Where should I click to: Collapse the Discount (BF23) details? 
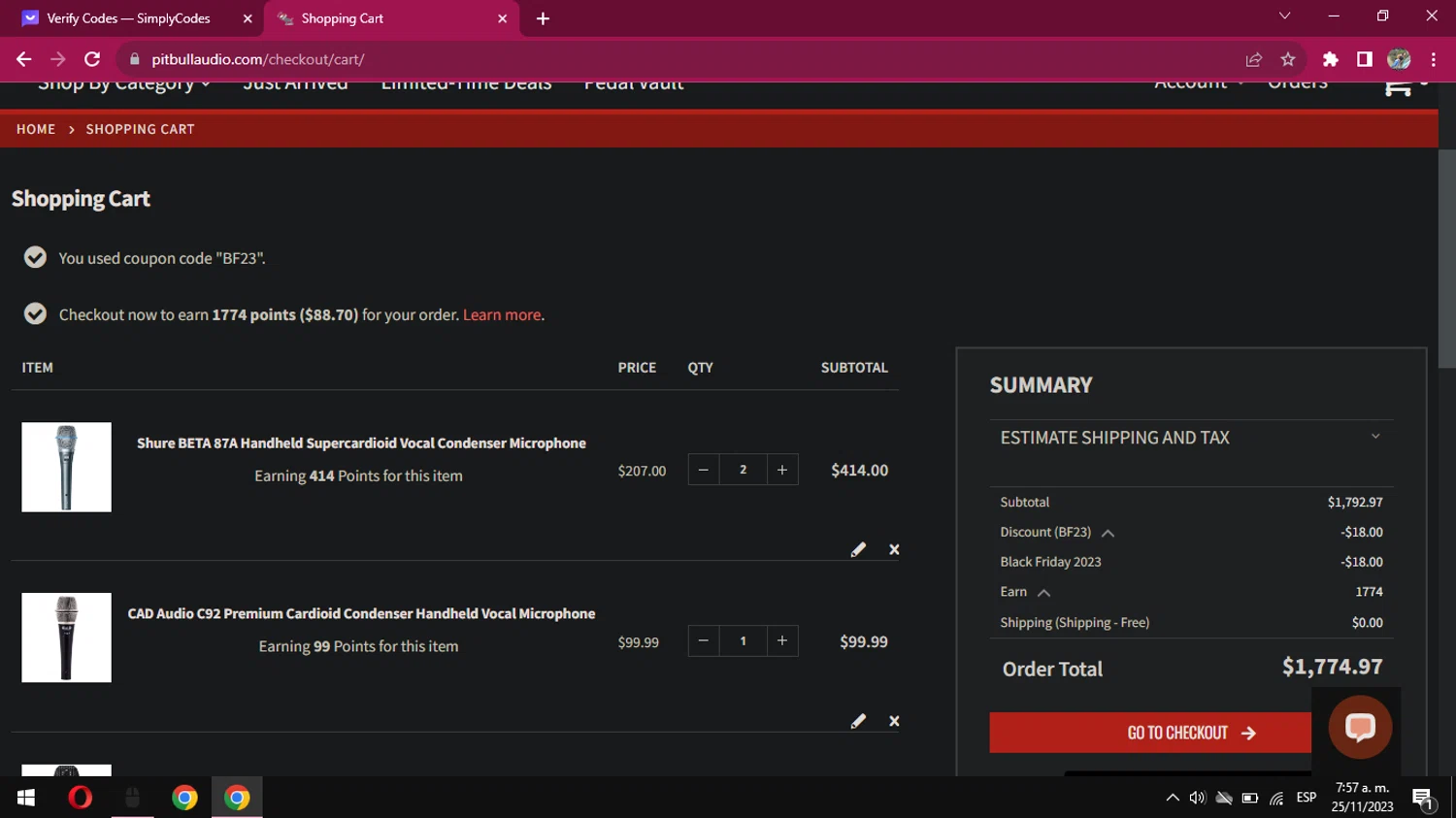[x=1108, y=533]
